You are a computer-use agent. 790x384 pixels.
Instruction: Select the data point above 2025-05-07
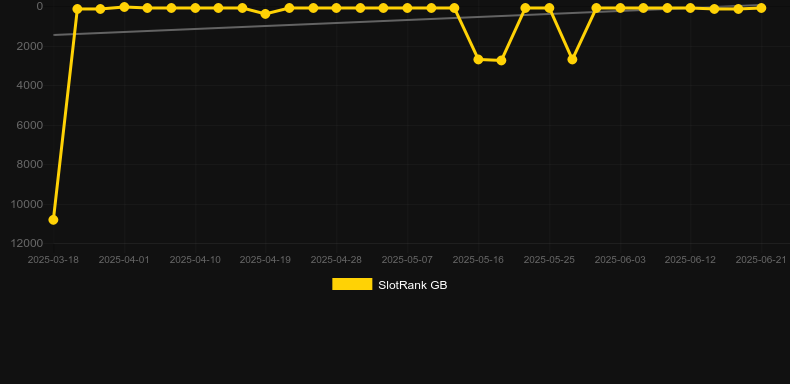pos(407,8)
